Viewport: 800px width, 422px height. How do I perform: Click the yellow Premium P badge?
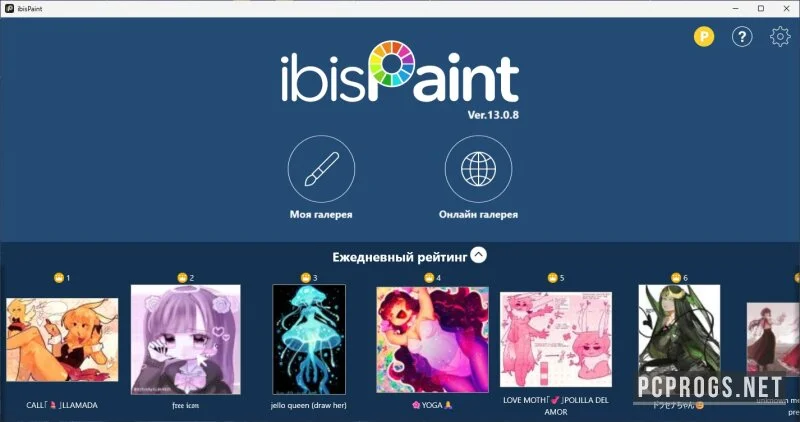(704, 37)
